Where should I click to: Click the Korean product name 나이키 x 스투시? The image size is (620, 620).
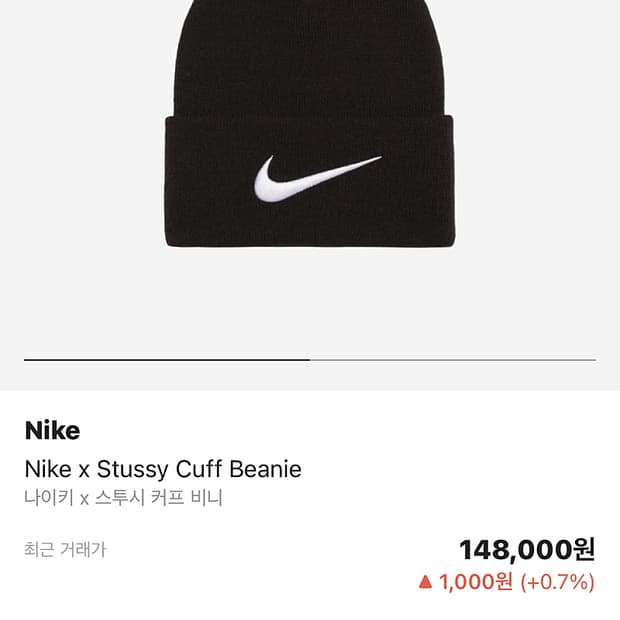(x=88, y=497)
